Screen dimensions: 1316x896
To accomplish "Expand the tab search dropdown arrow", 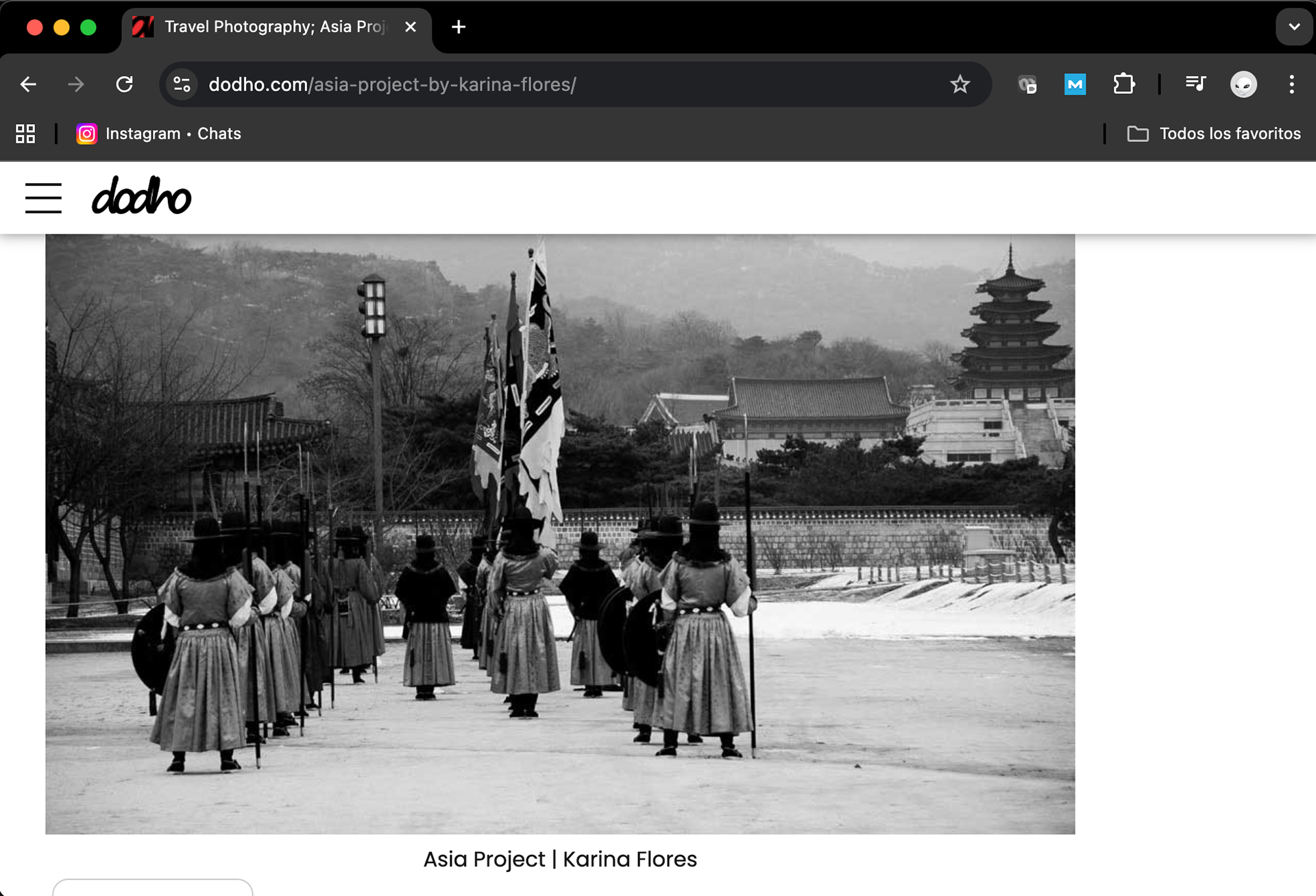I will [1293, 27].
